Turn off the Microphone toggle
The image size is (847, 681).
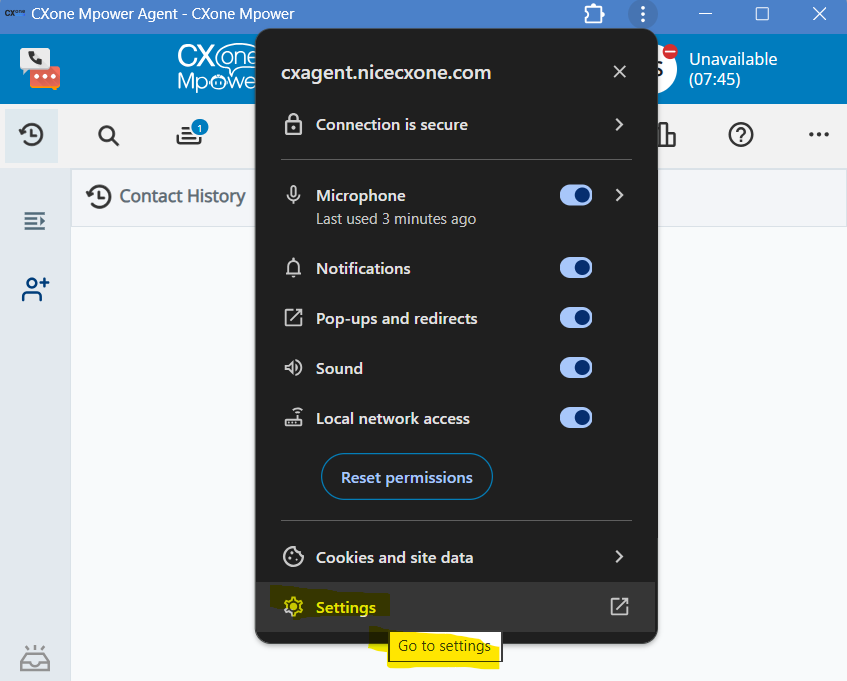(x=576, y=195)
